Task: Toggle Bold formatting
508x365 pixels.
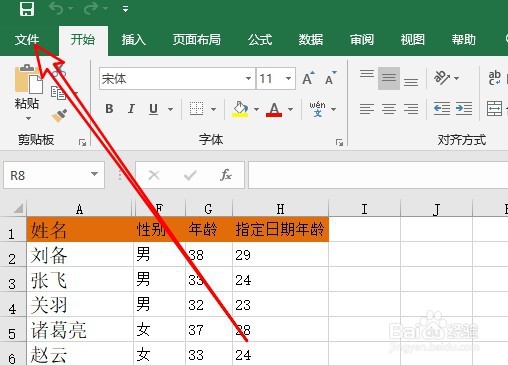Action: pyautogui.click(x=109, y=109)
